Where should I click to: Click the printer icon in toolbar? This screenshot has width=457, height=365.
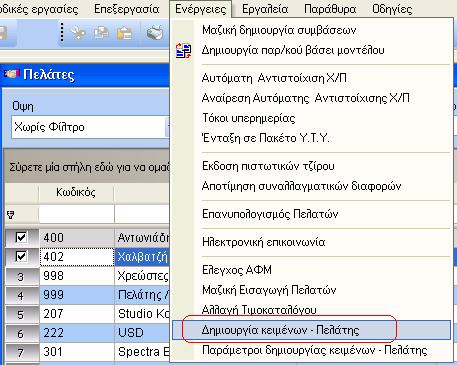click(155, 33)
